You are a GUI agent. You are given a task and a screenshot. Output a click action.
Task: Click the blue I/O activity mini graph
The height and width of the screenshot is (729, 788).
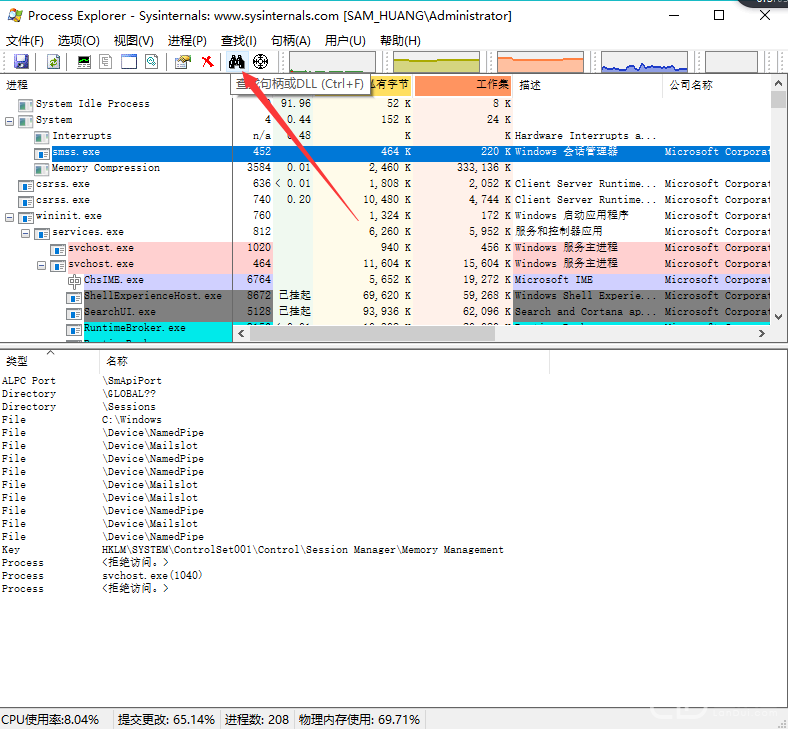pyautogui.click(x=644, y=62)
